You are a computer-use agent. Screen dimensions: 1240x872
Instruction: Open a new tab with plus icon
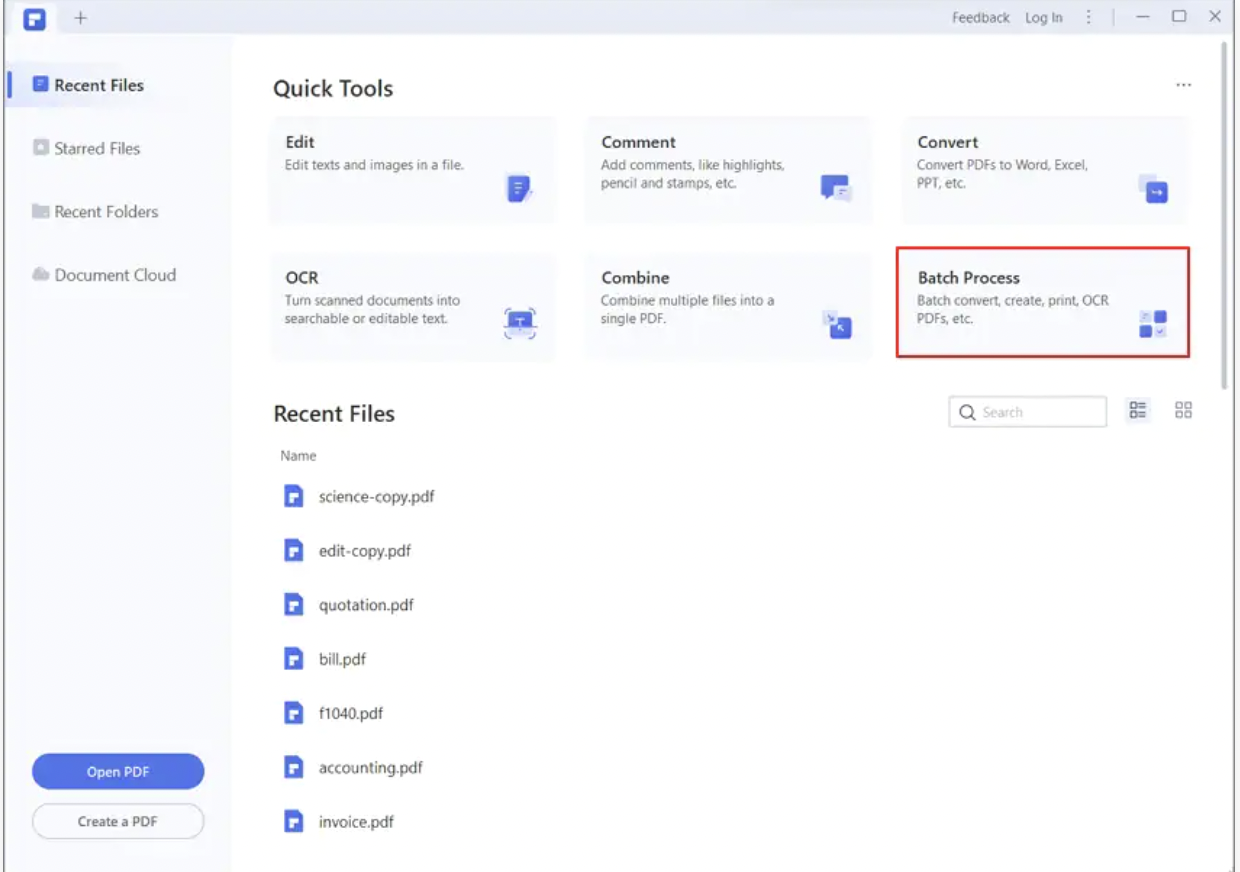(x=81, y=18)
